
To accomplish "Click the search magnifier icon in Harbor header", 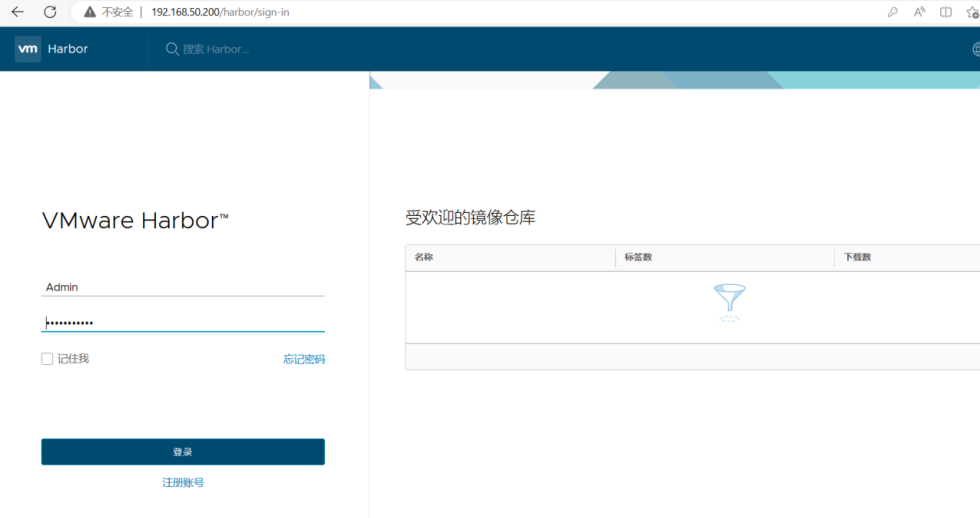I will pos(172,49).
